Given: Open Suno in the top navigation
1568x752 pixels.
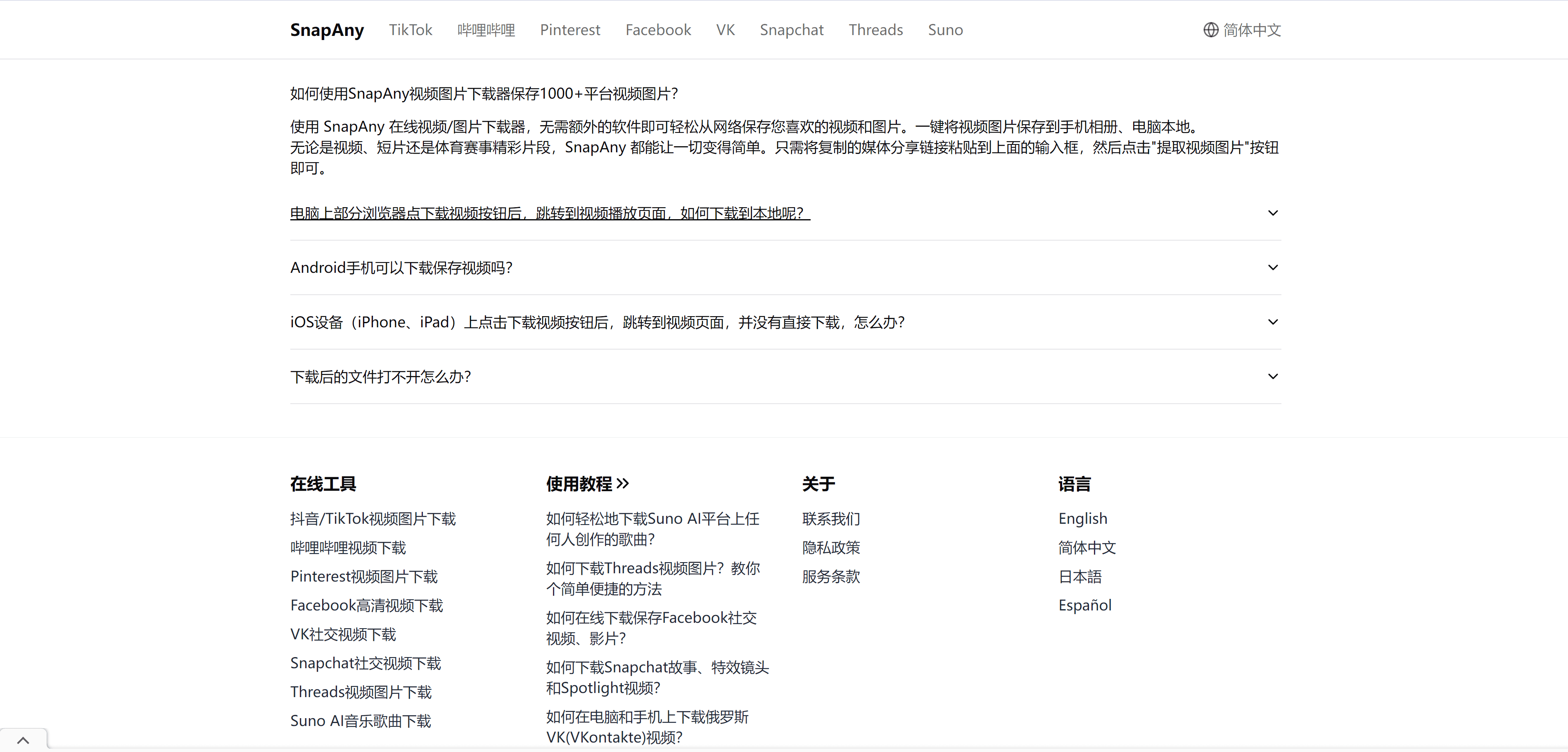Looking at the screenshot, I should 945,30.
